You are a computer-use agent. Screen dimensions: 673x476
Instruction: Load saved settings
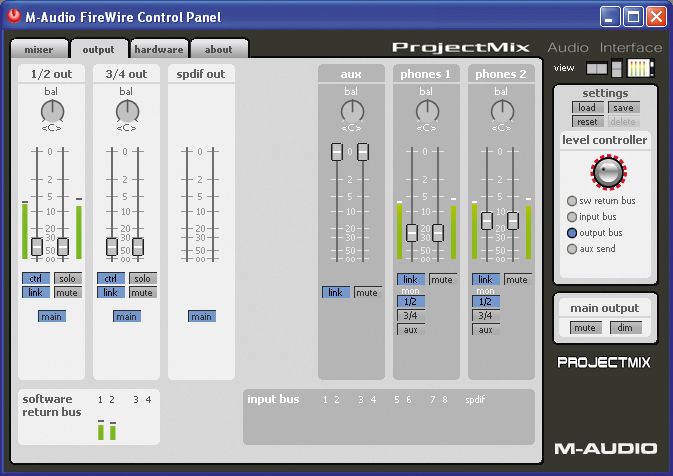(587, 107)
